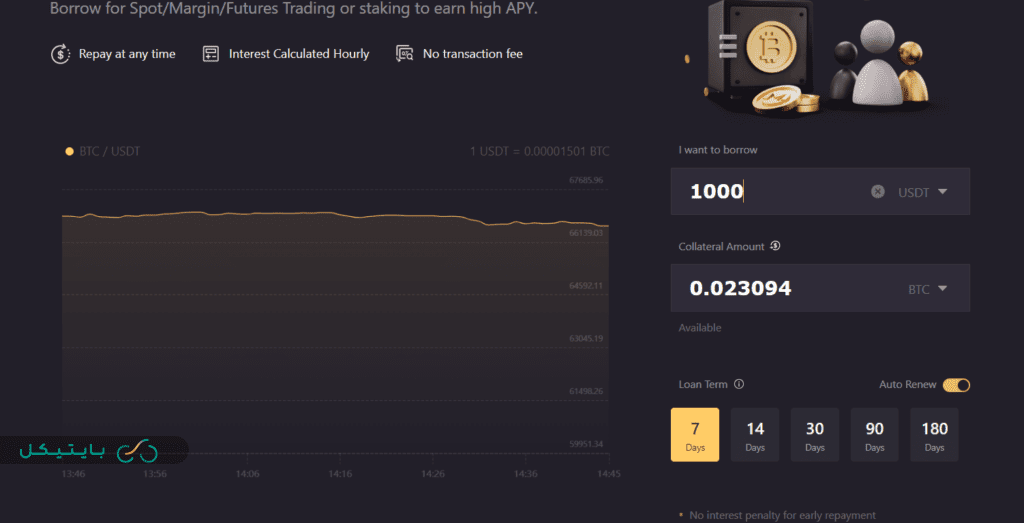Click the No transaction fee icon
The height and width of the screenshot is (523, 1024).
[404, 54]
